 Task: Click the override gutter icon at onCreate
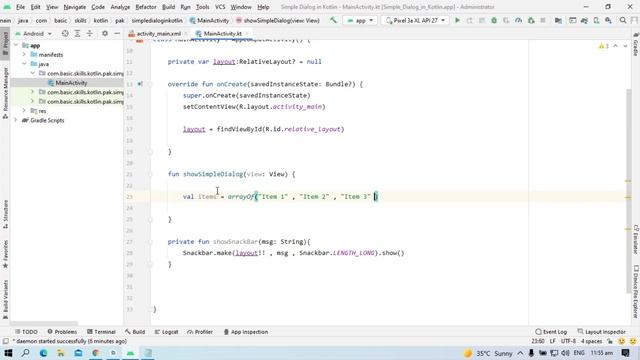140,84
